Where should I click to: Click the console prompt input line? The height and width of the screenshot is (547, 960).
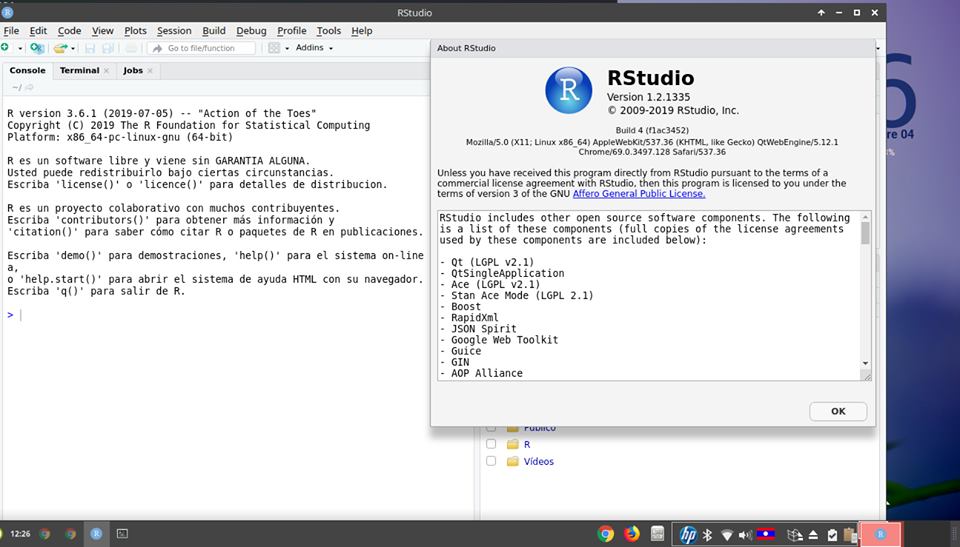214,315
